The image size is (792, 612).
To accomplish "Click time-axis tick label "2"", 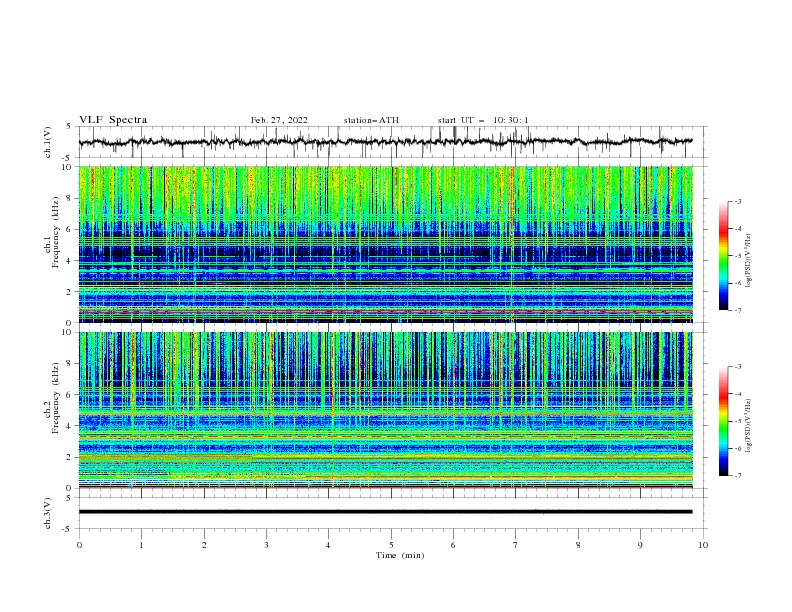I will pyautogui.click(x=204, y=545).
